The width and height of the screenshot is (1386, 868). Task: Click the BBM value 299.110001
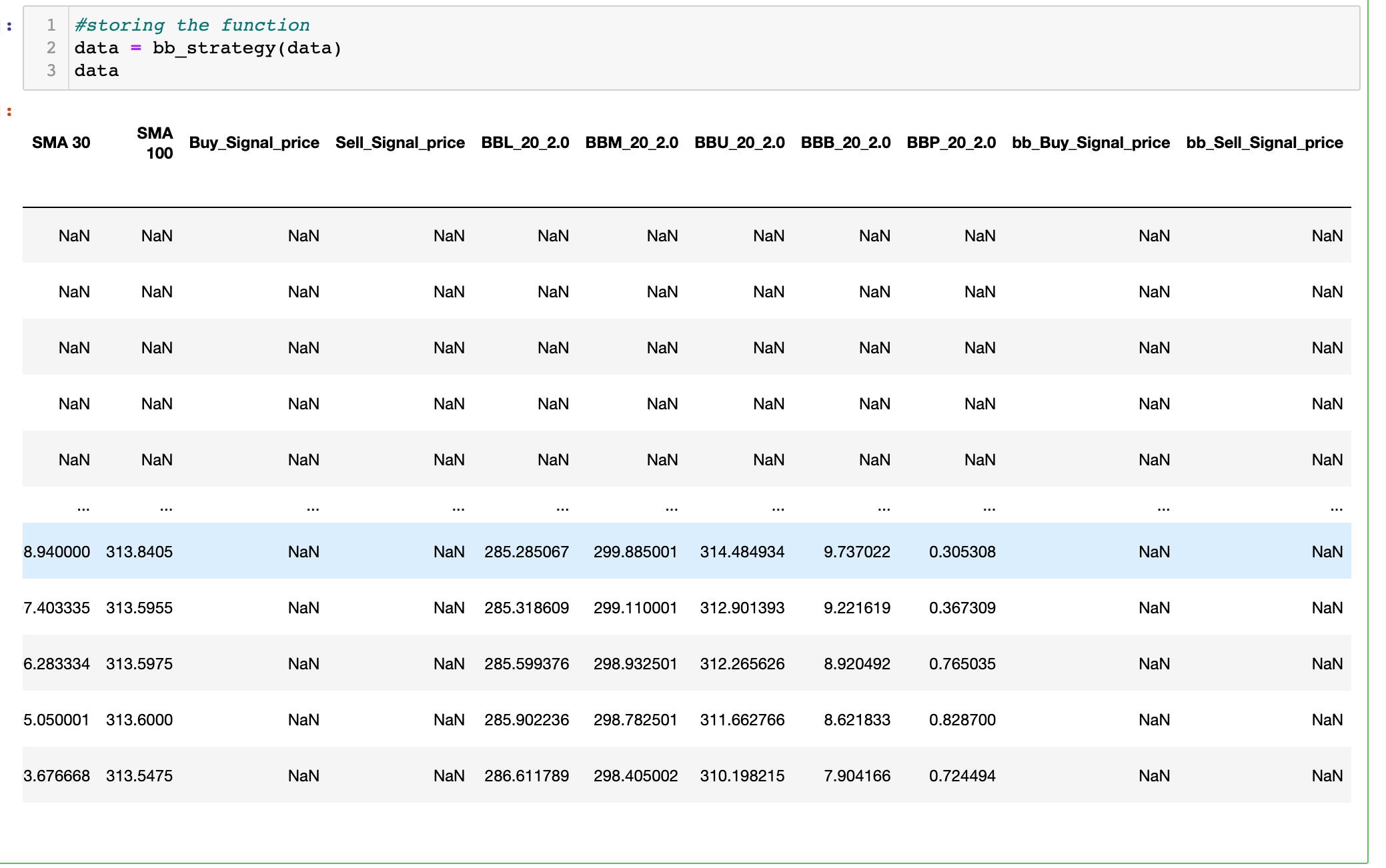[x=636, y=608]
